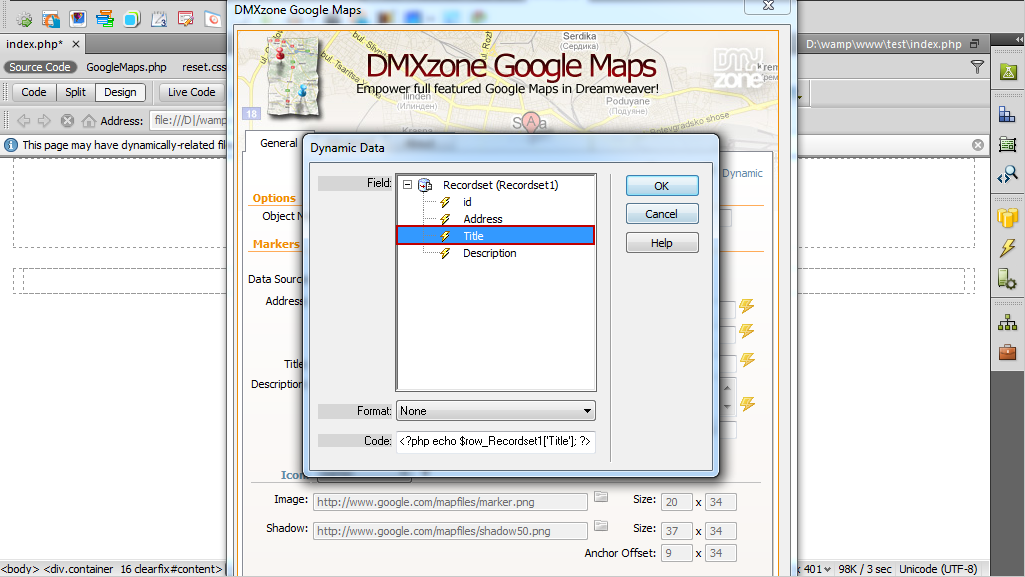
Task: Browse for marker Image with folder icon
Action: pyautogui.click(x=601, y=497)
